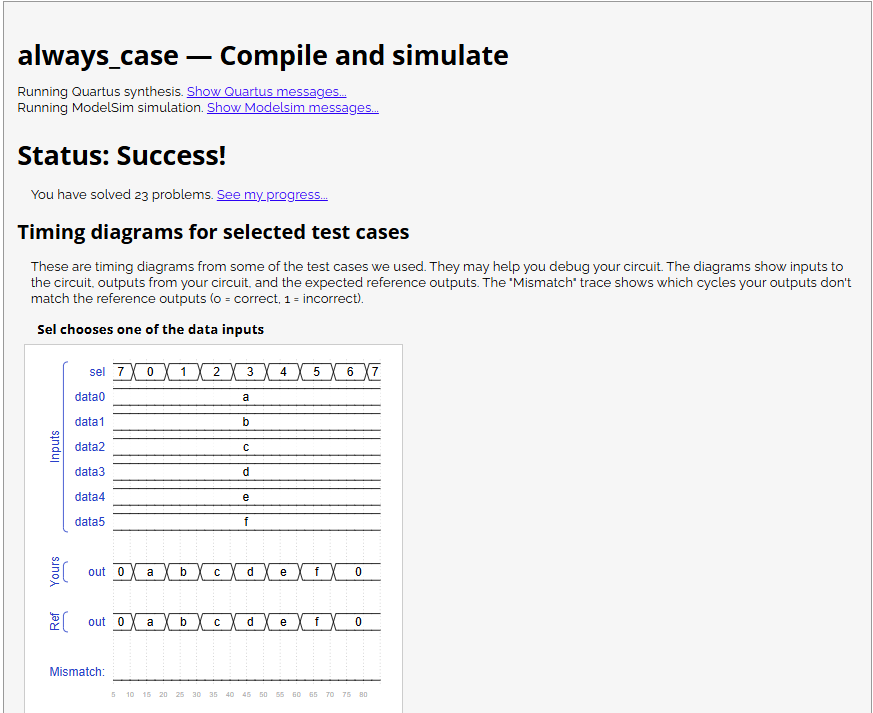Select the sel signal label
Image resolution: width=873 pixels, height=713 pixels.
(97, 371)
